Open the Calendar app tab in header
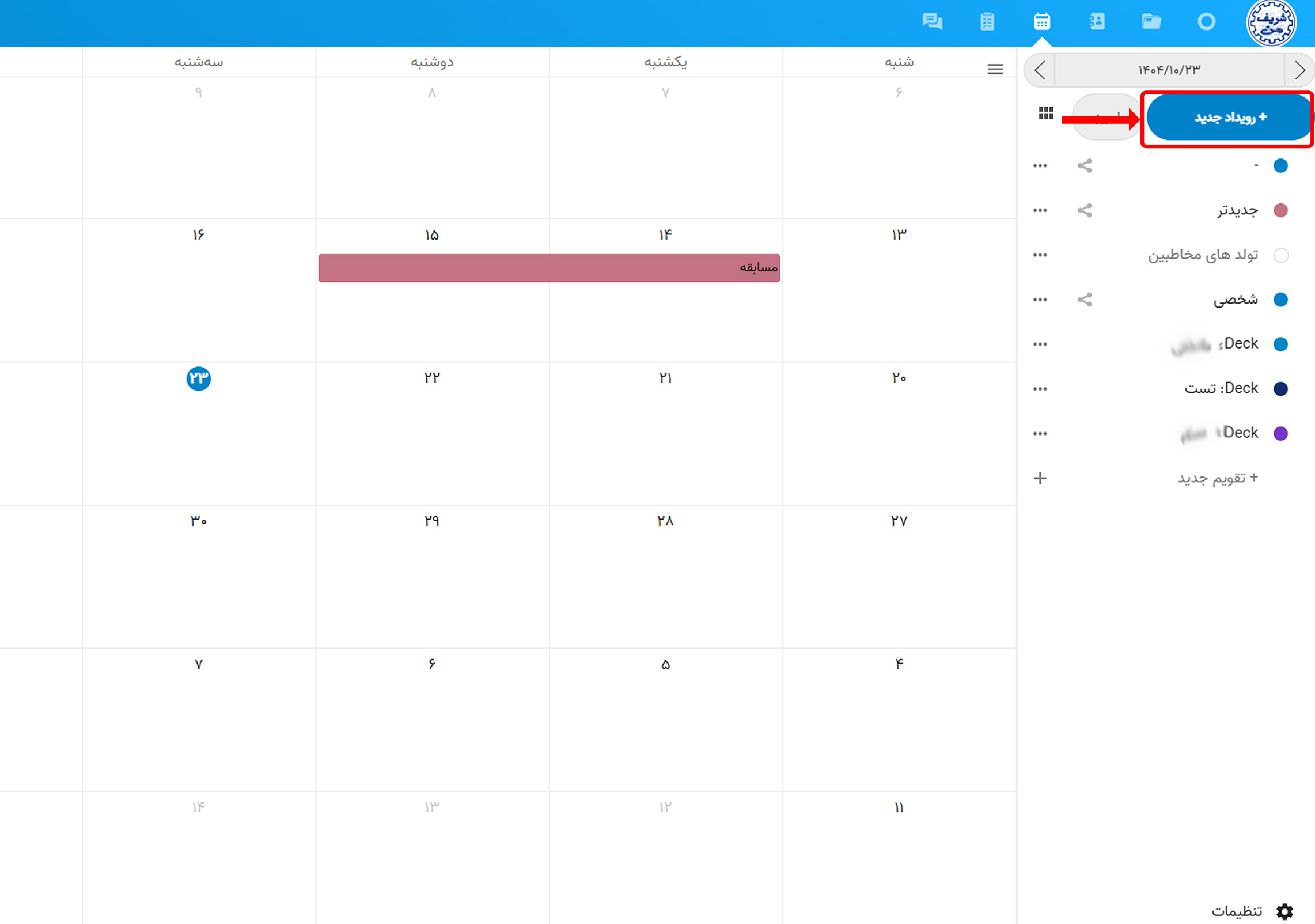Screen dimensions: 1315x924 pyautogui.click(x=1041, y=22)
